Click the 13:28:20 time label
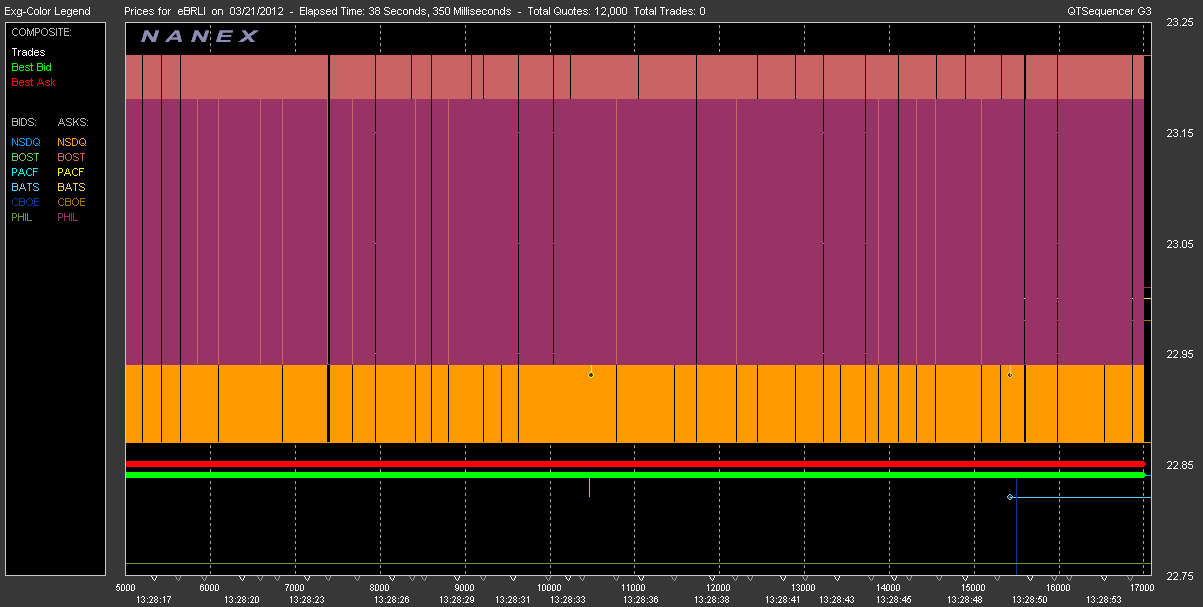The height and width of the screenshot is (607, 1203). (x=241, y=600)
